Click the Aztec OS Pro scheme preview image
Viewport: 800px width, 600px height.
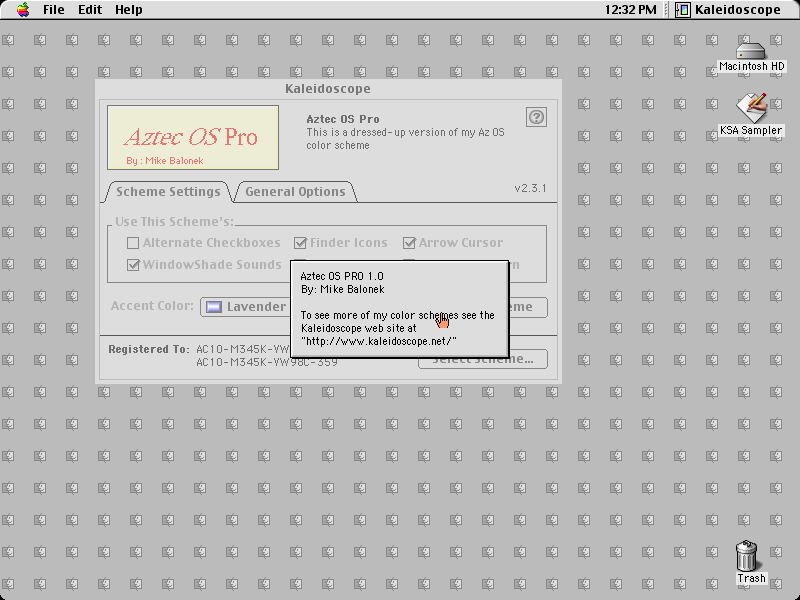(x=193, y=137)
